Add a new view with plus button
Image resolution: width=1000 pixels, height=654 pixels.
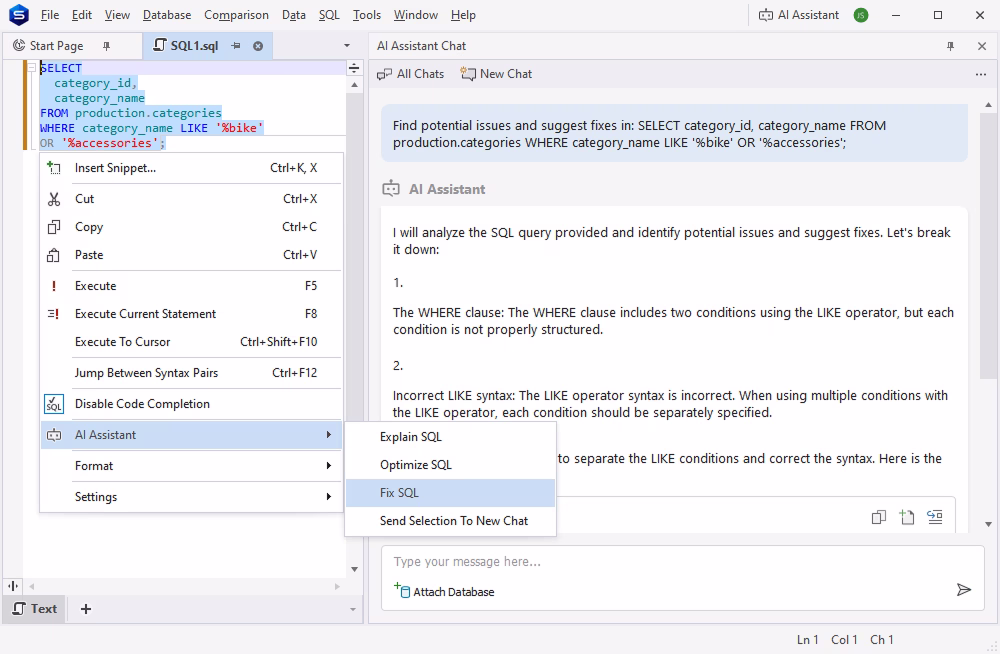point(86,609)
